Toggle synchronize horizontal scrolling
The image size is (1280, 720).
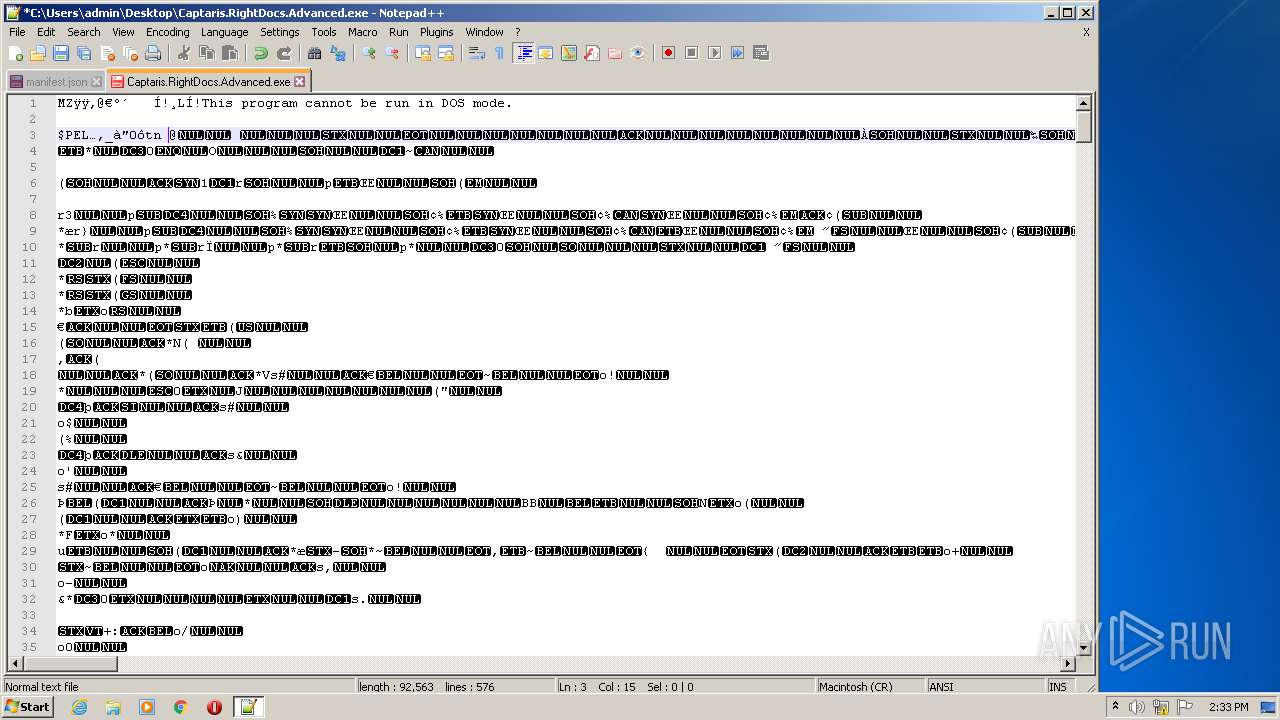(x=445, y=53)
